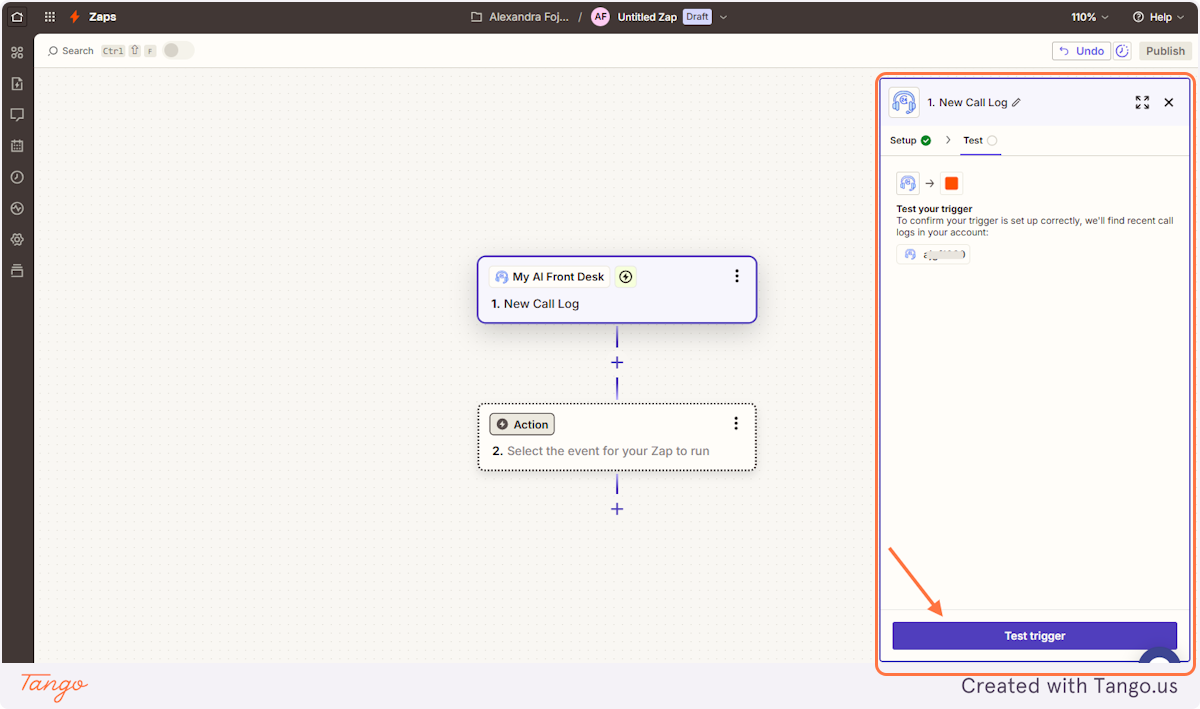
Task: Expand the side panel to full screen
Action: [x=1142, y=102]
